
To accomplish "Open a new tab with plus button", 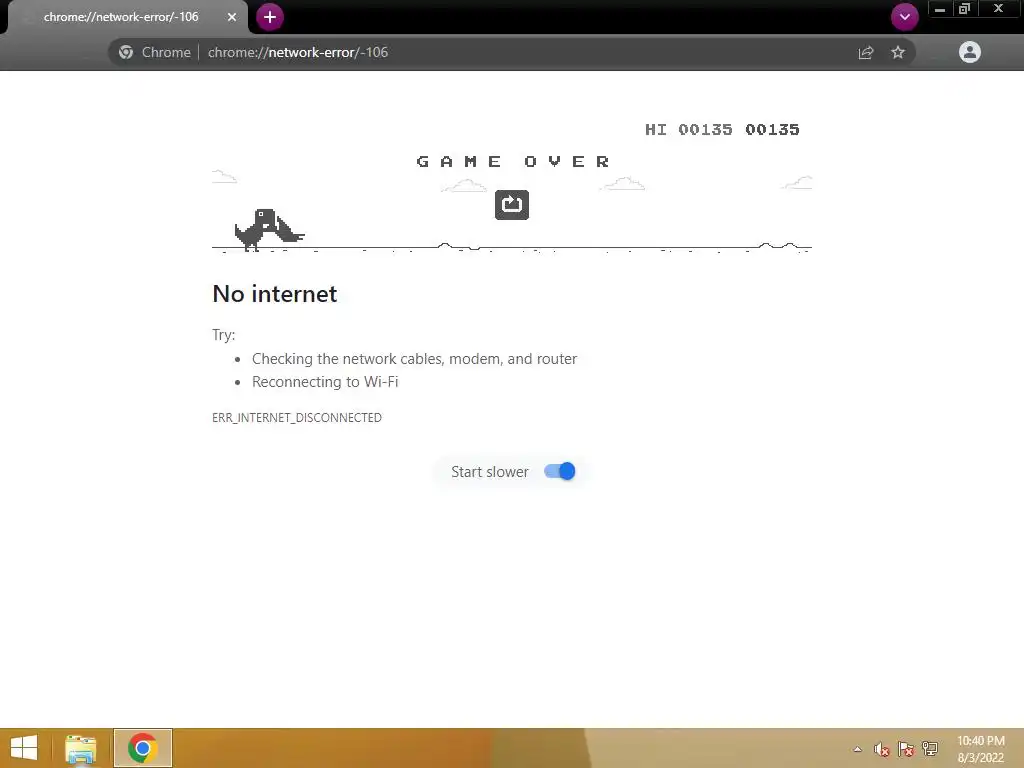I will click(x=270, y=17).
